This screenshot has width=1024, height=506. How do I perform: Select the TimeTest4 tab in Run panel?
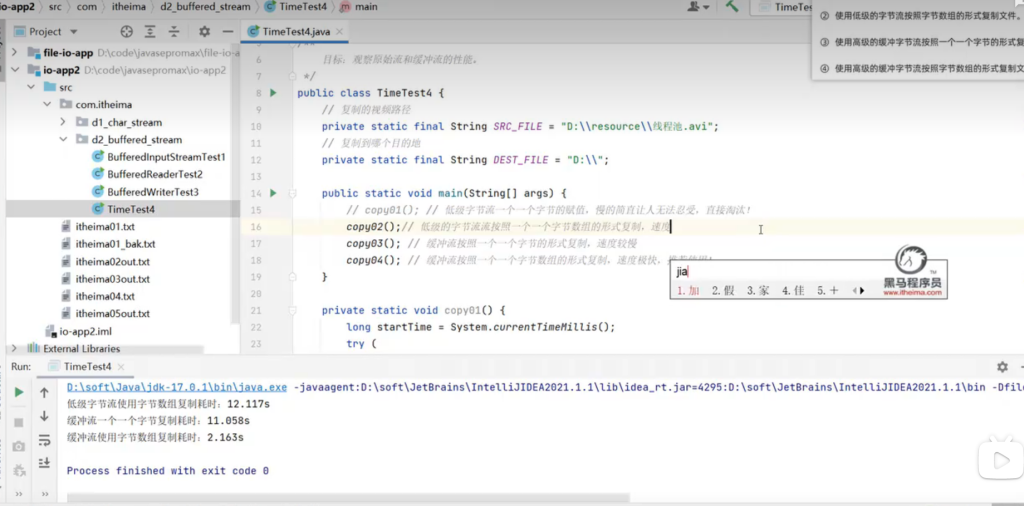87,367
